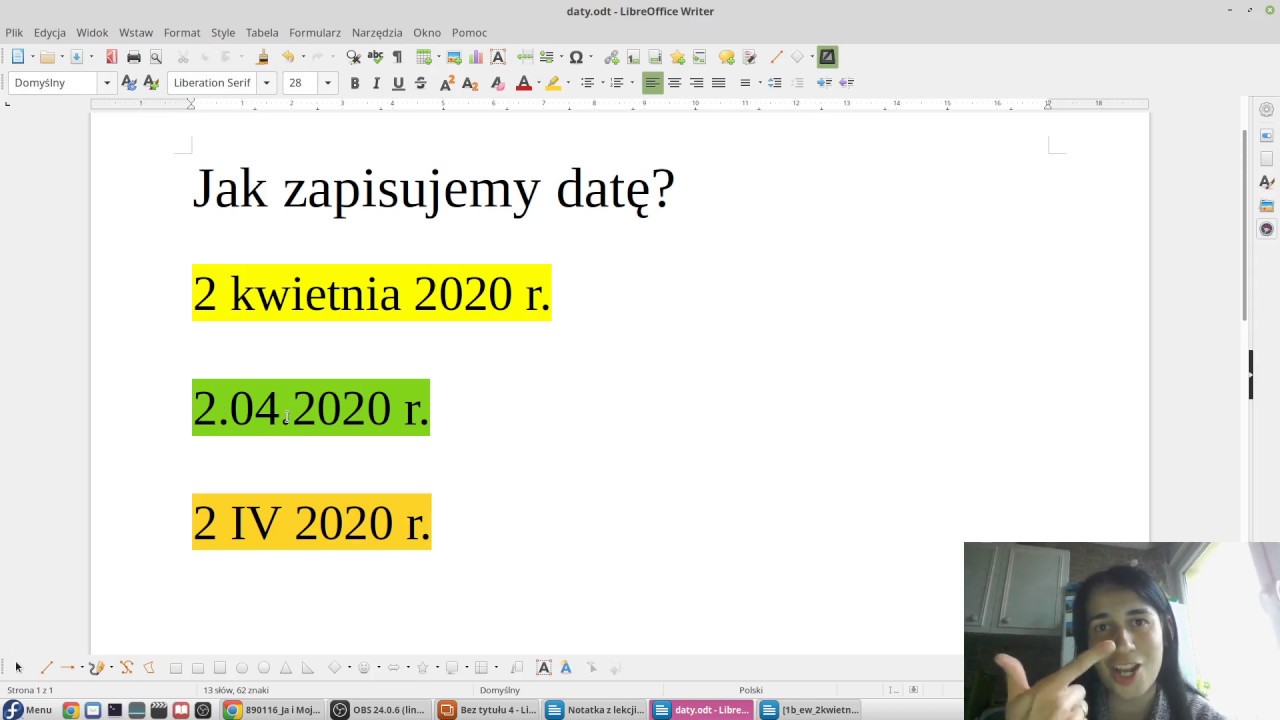Select the Rectangle shape tool
The width and height of the screenshot is (1280, 720).
[x=176, y=667]
